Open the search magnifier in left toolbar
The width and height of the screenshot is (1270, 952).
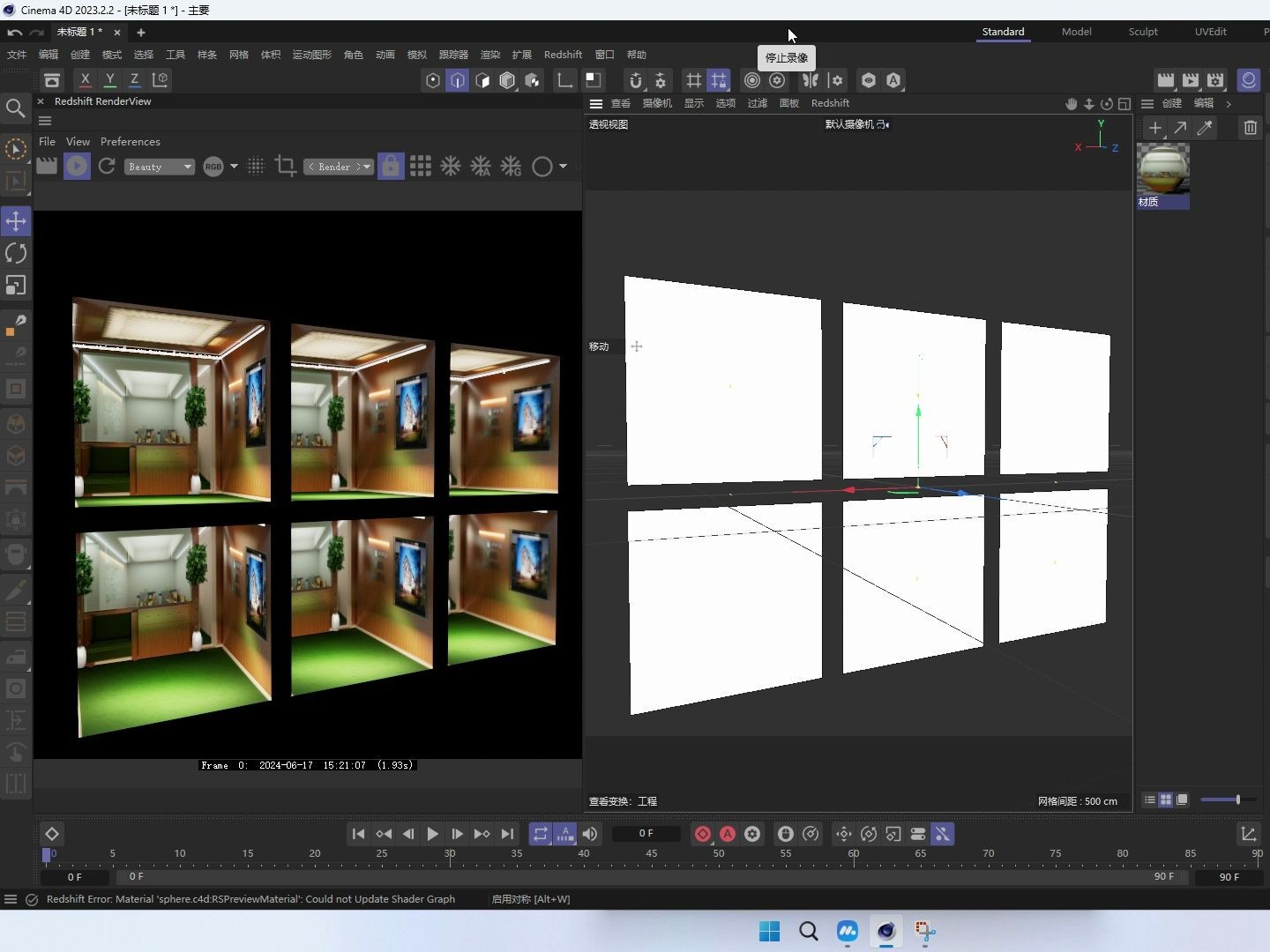click(15, 108)
